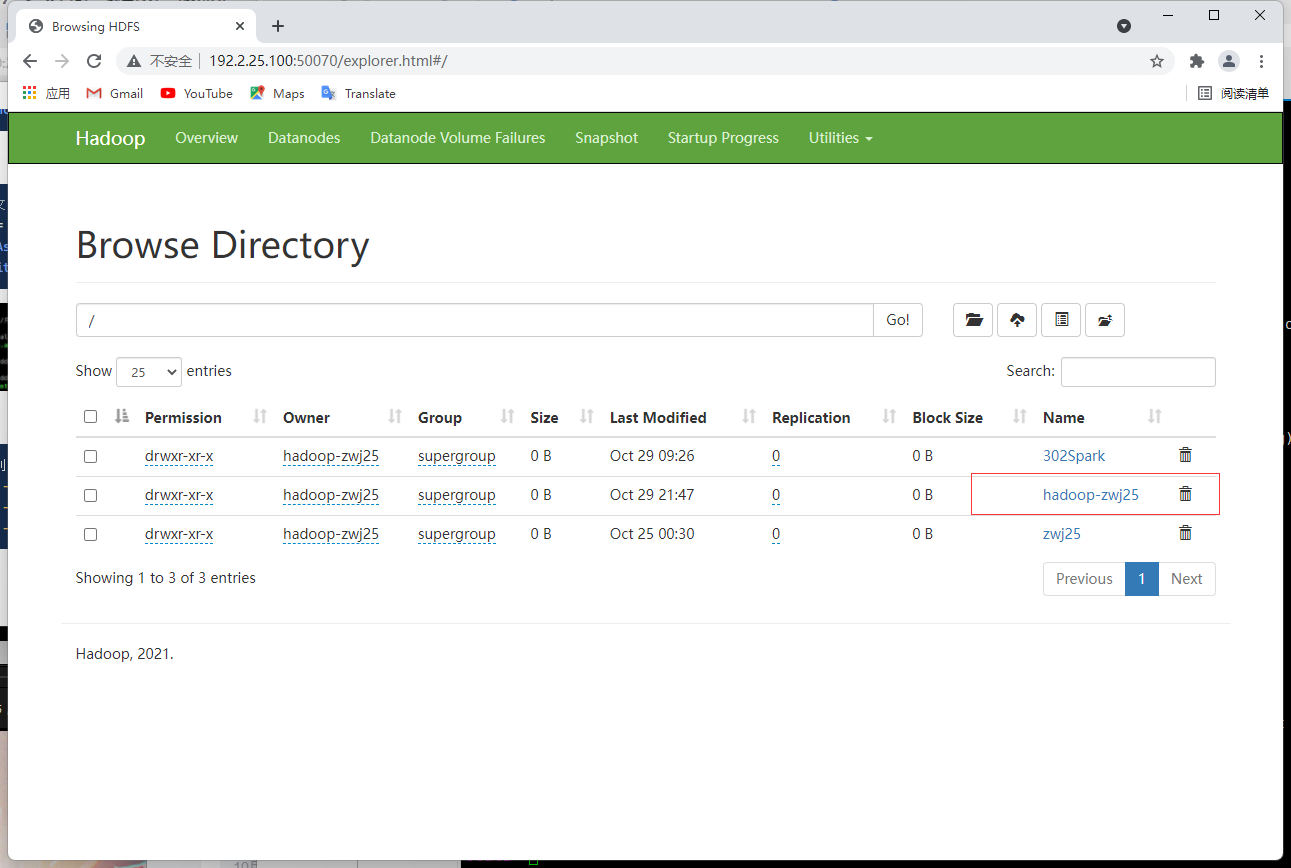Open the 302Spark directory link

(x=1074, y=455)
